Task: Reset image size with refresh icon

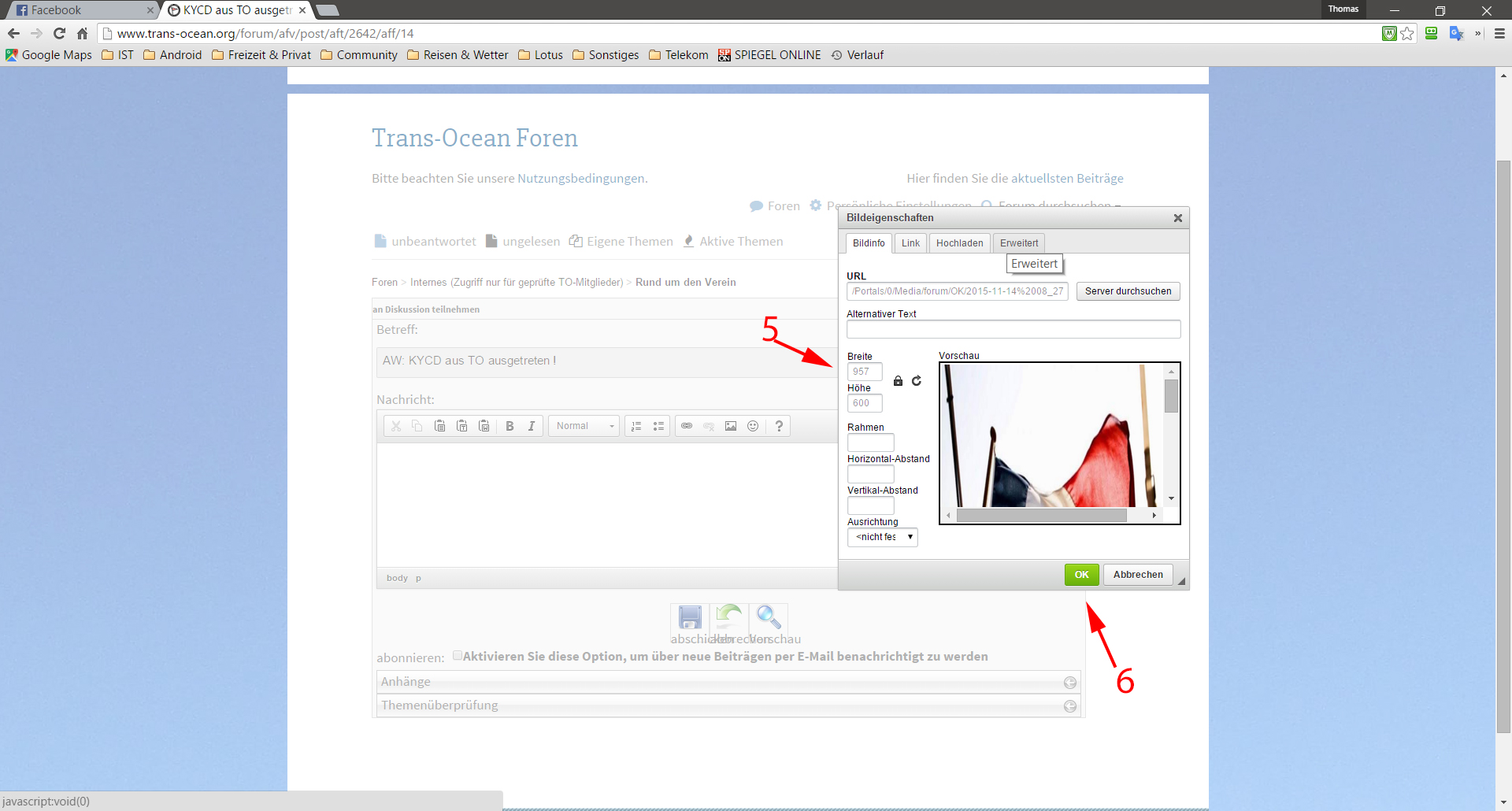Action: pyautogui.click(x=917, y=381)
